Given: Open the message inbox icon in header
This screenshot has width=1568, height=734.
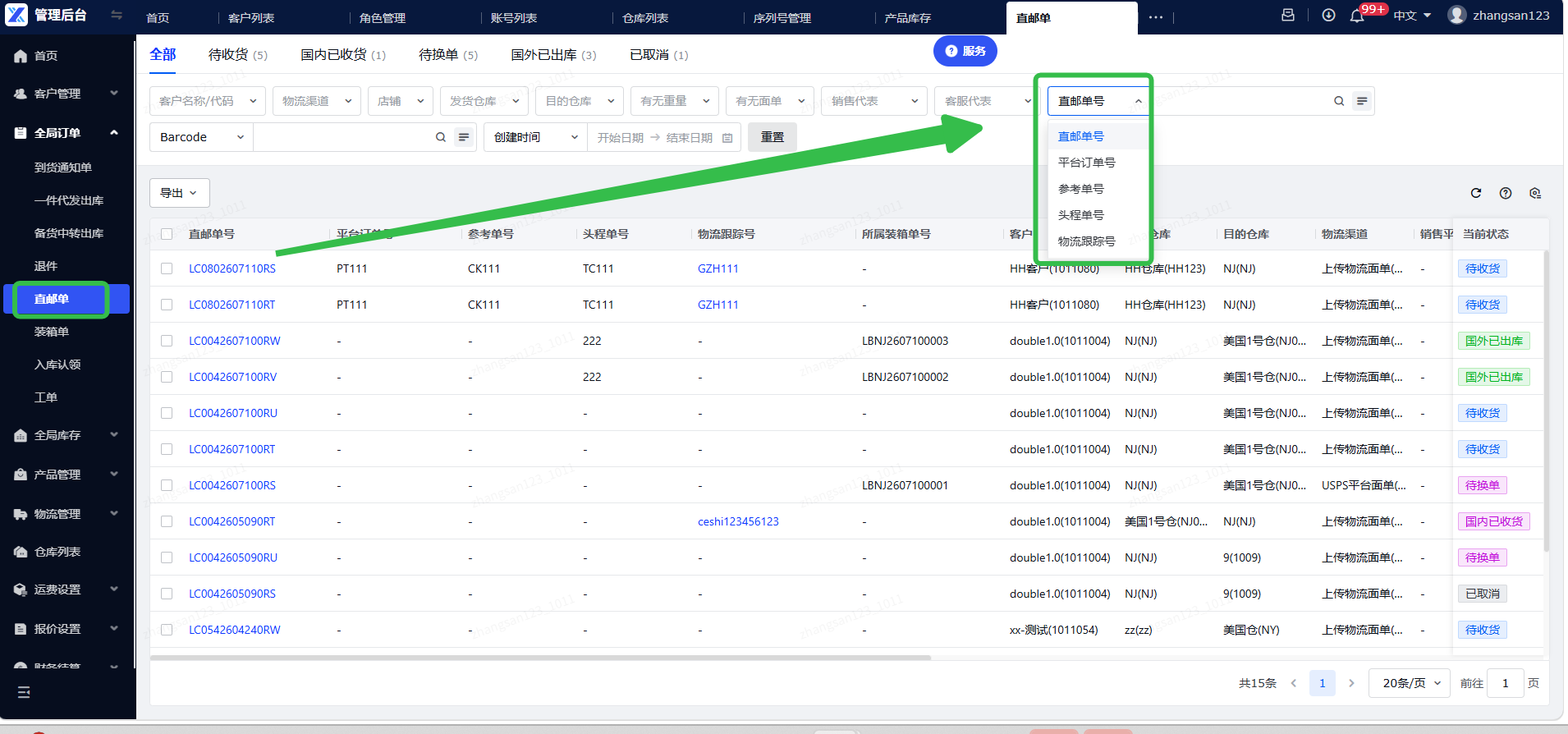Looking at the screenshot, I should [x=1288, y=15].
